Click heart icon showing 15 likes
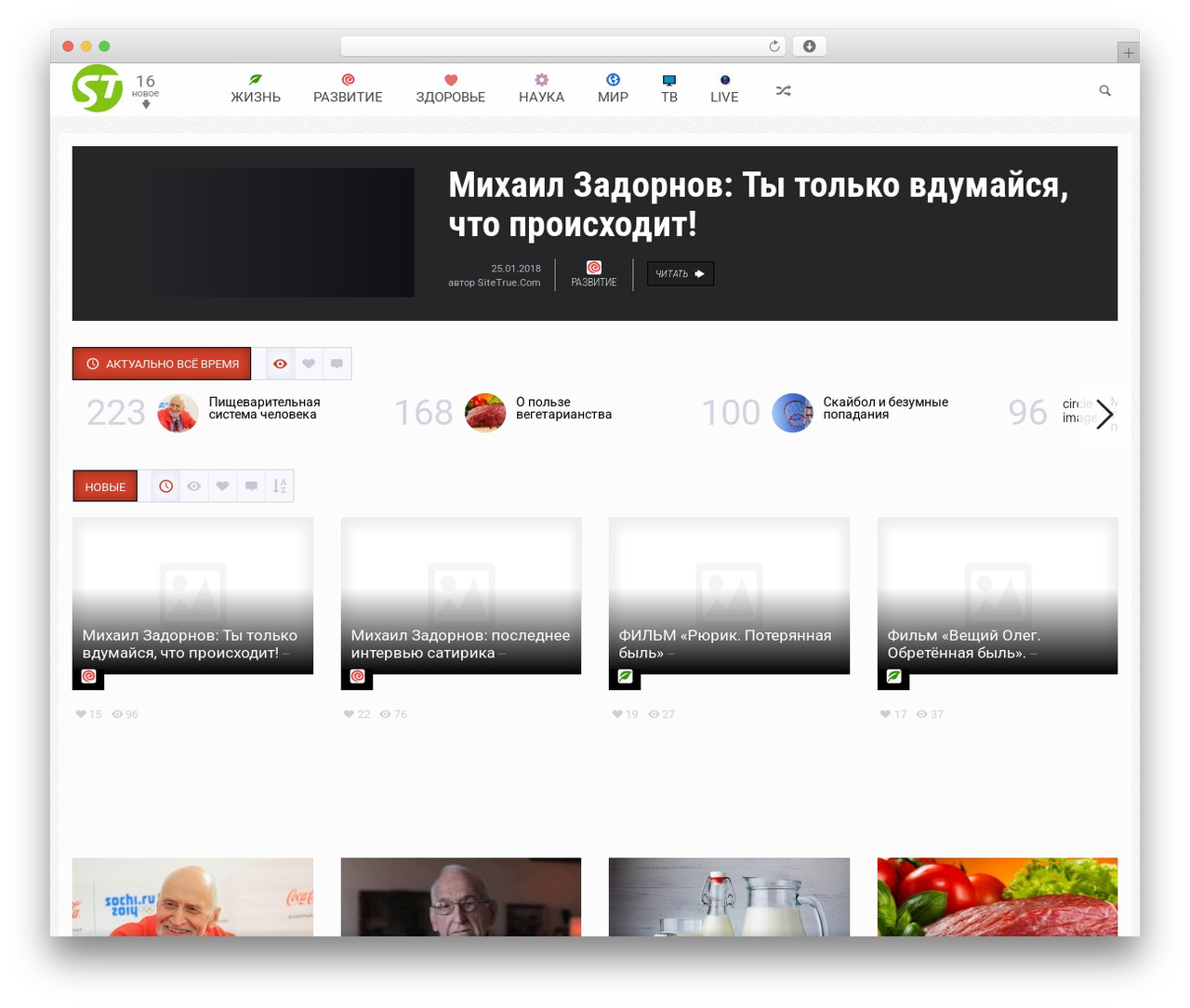The width and height of the screenshot is (1190, 1008). pos(81,714)
